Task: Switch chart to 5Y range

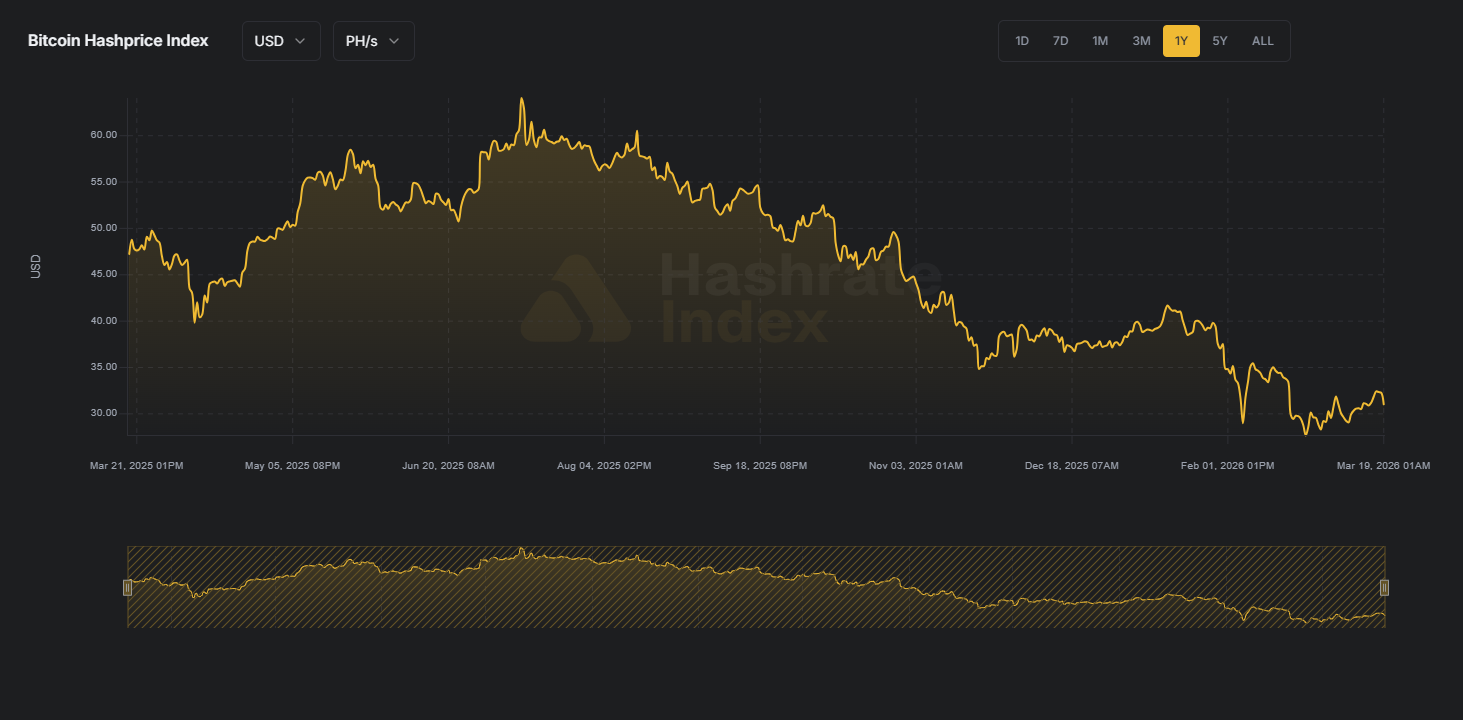Action: click(x=1219, y=41)
